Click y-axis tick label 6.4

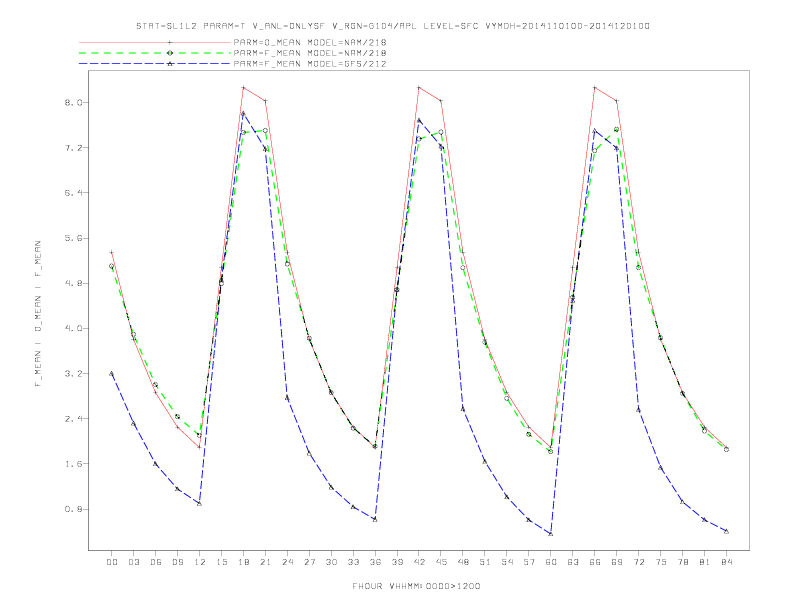(x=73, y=193)
